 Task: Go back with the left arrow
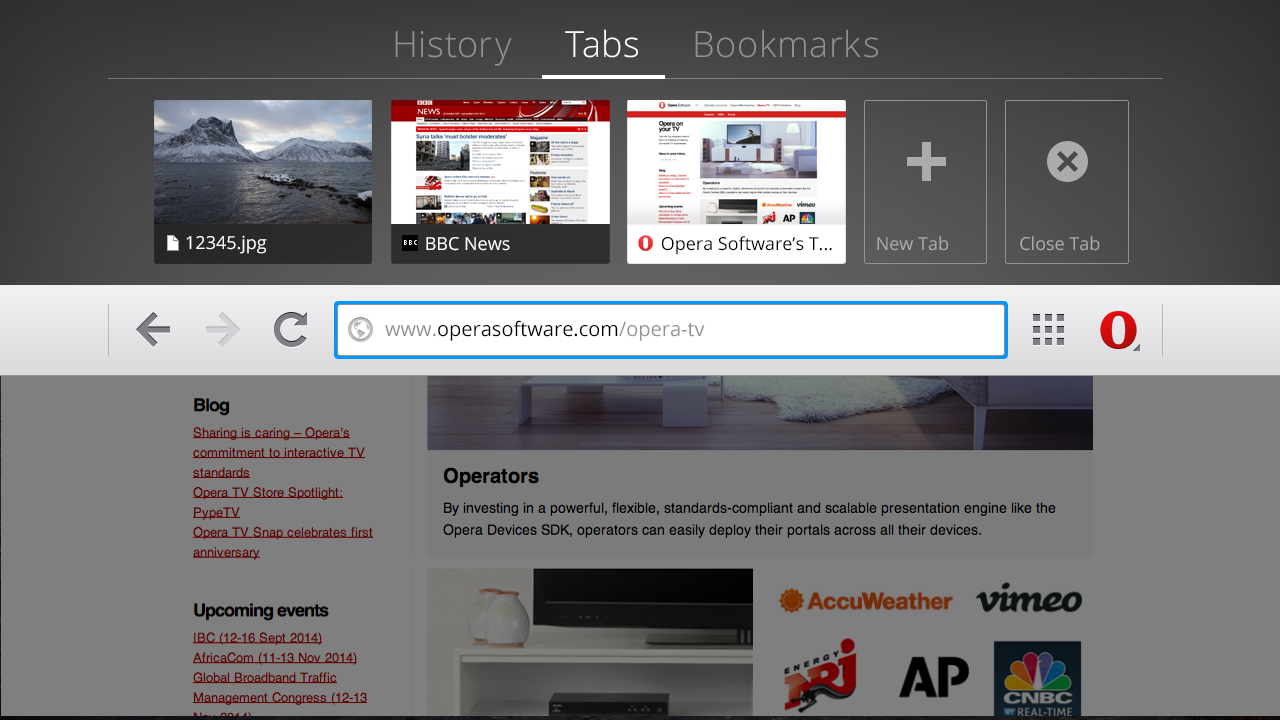pyautogui.click(x=153, y=329)
